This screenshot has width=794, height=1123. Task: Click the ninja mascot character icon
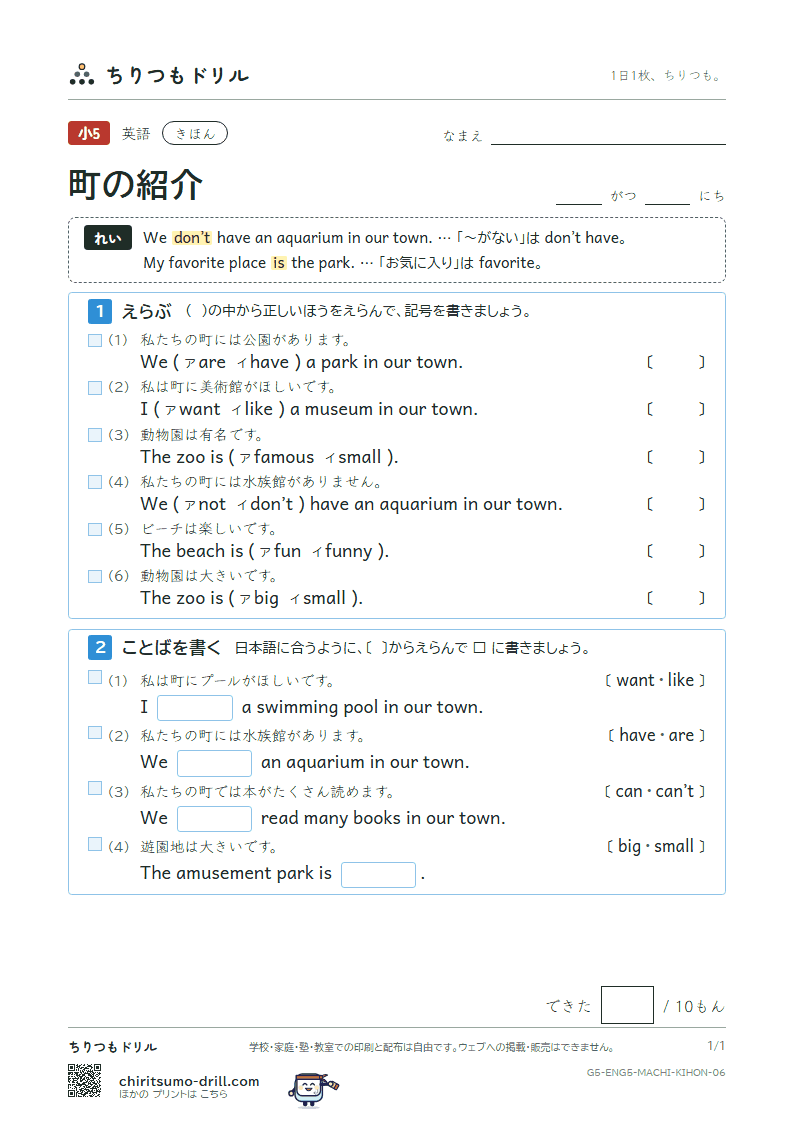point(313,1089)
